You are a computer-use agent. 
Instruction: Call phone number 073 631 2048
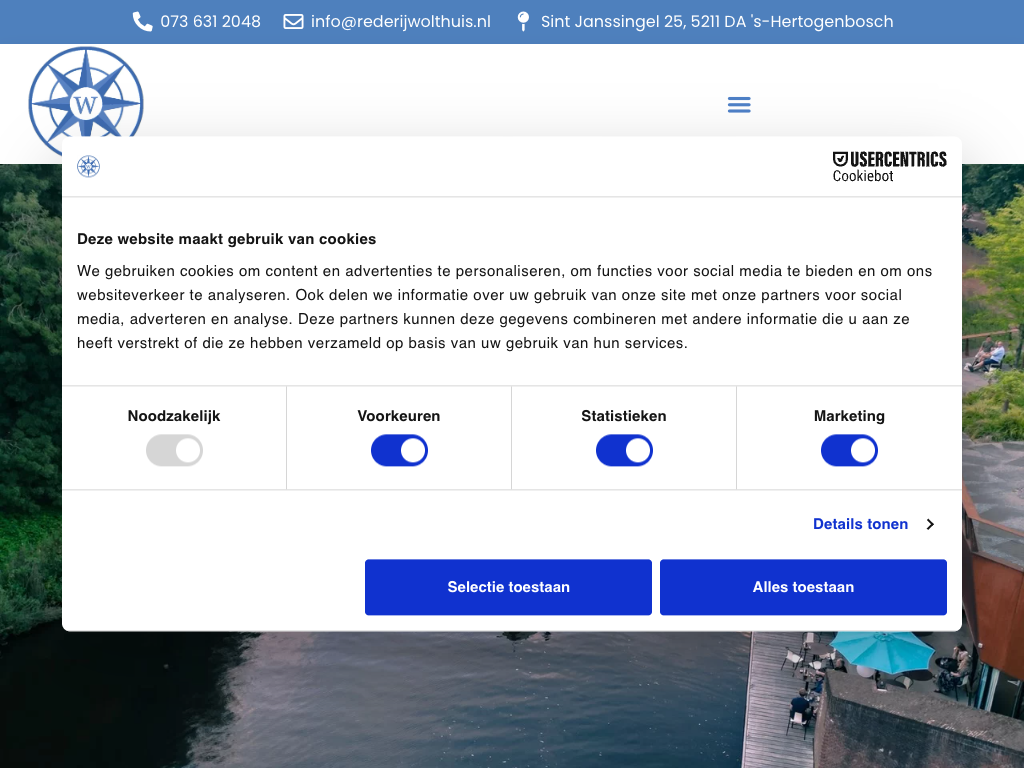pyautogui.click(x=210, y=22)
